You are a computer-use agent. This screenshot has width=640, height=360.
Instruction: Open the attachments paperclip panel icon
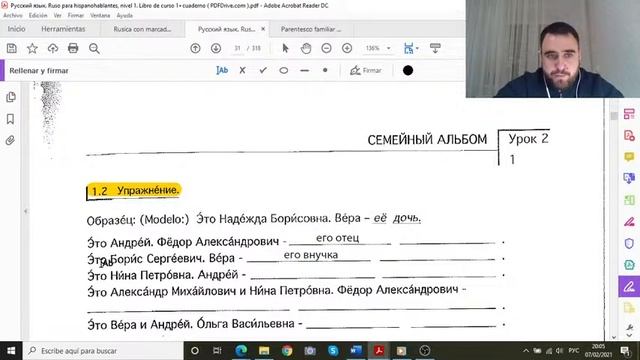coord(11,140)
